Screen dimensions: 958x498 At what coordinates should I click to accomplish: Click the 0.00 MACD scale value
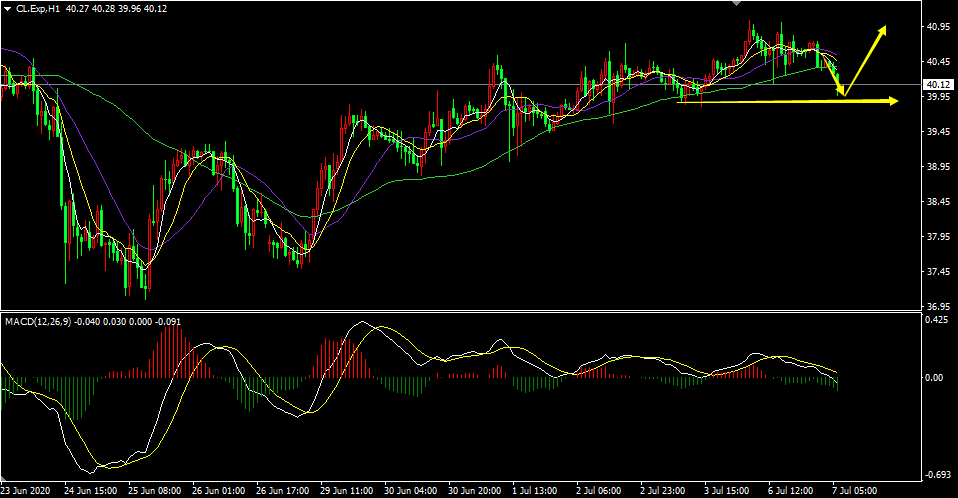coord(934,378)
